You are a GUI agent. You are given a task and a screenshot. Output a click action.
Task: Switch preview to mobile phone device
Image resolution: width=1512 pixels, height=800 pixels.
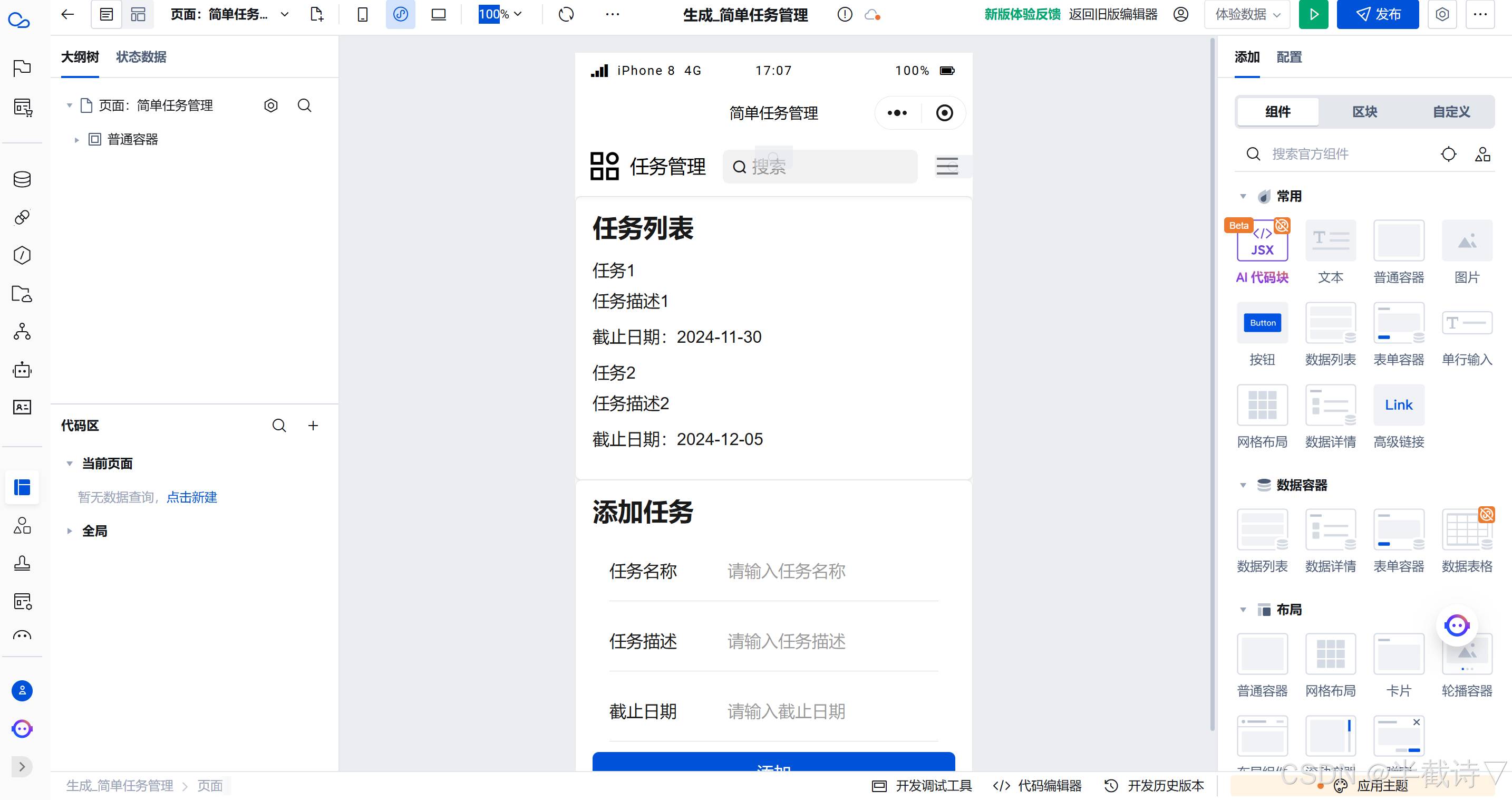[x=363, y=15]
